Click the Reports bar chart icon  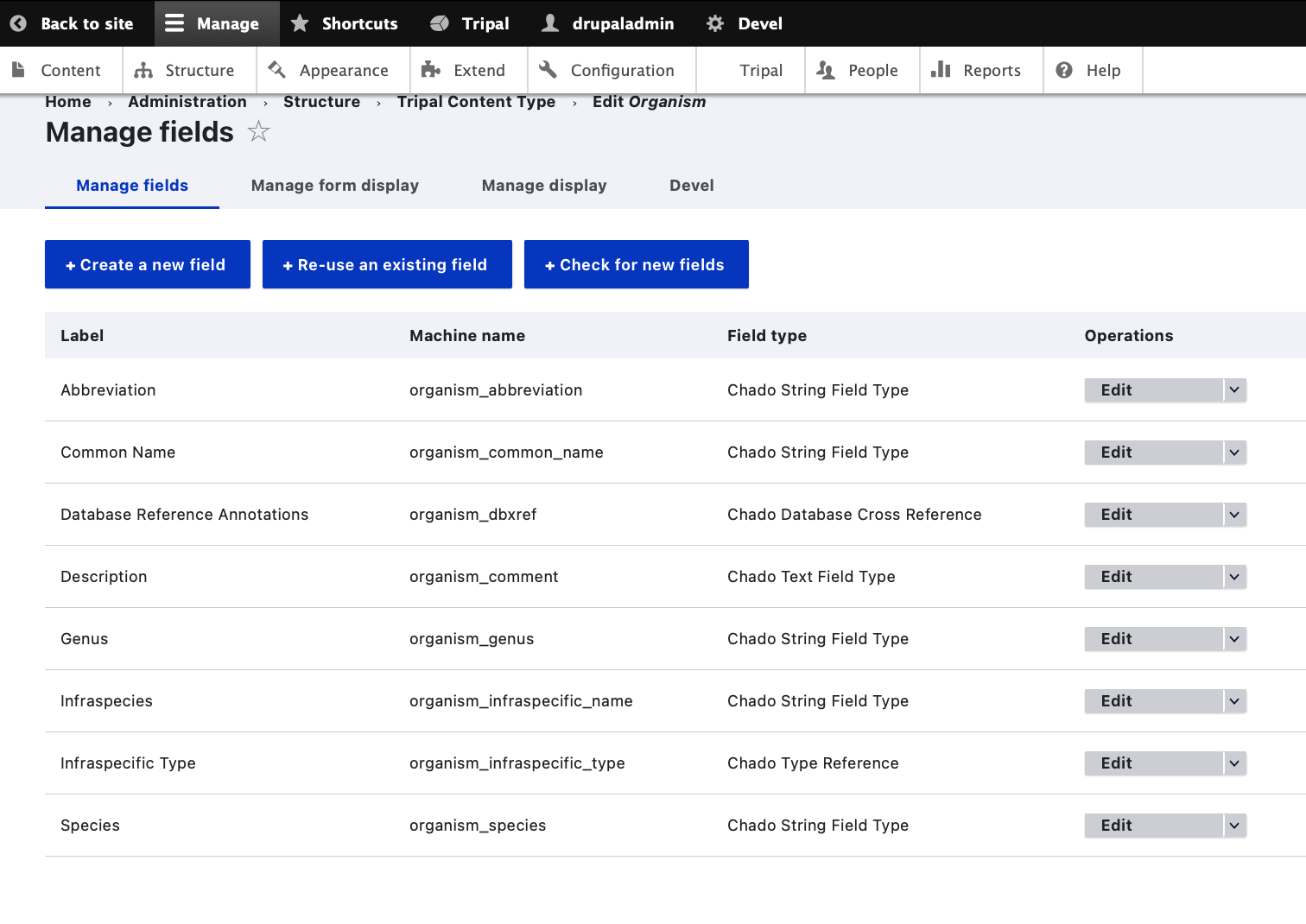click(x=941, y=70)
